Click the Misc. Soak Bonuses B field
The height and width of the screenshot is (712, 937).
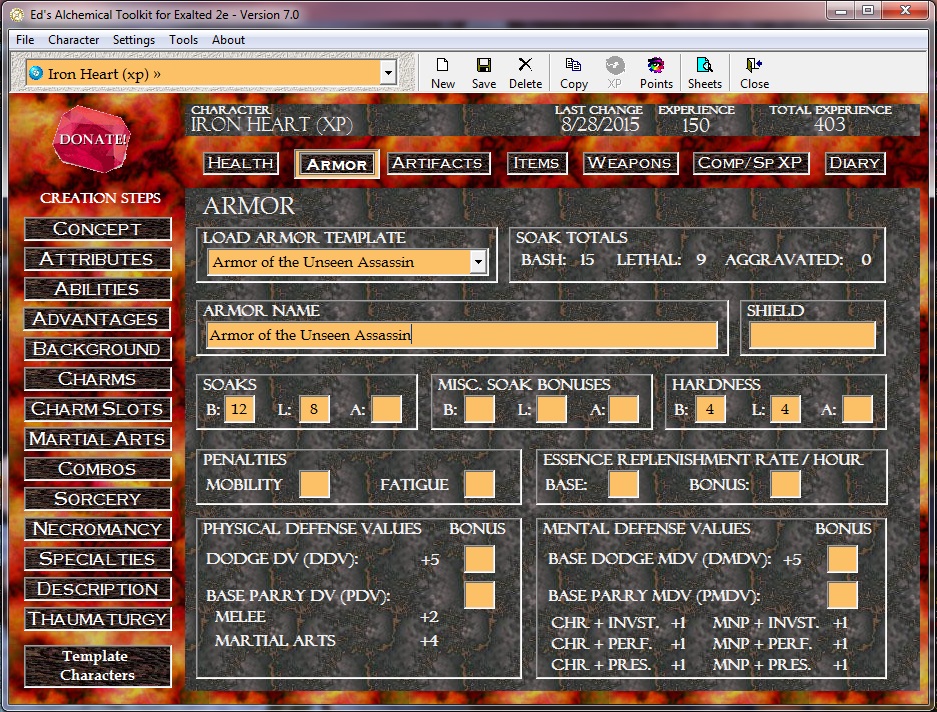(479, 410)
